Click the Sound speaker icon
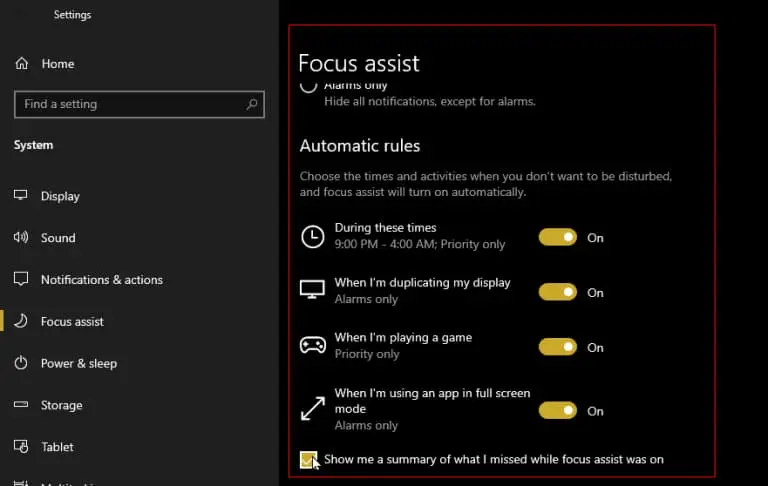The width and height of the screenshot is (768, 486). (x=21, y=237)
